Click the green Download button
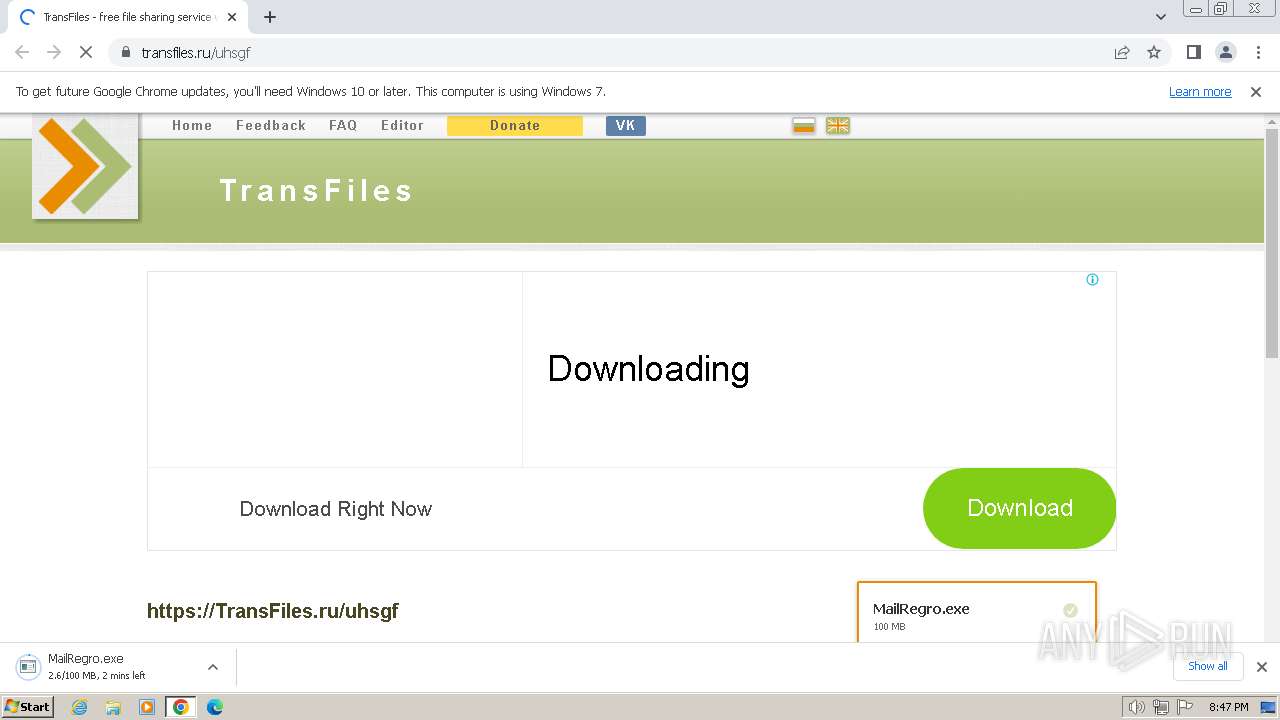Screen dimensions: 1280x720 pos(1019,508)
